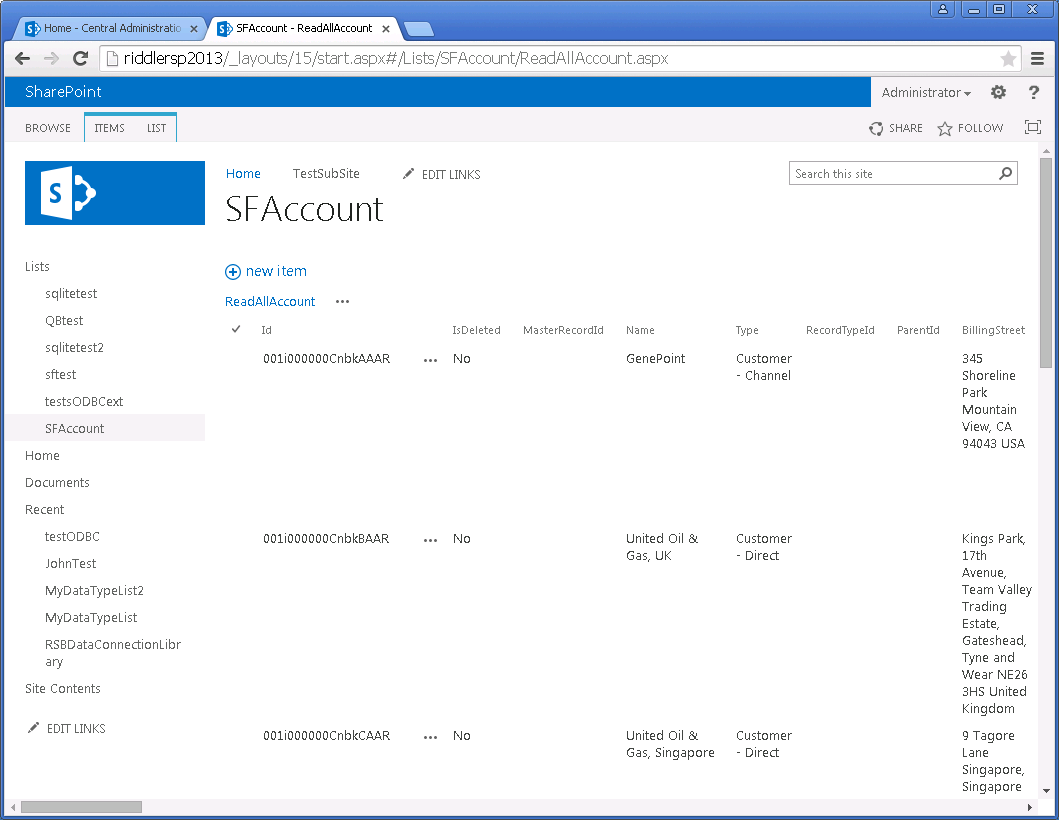1059x820 pixels.
Task: Bookmark page with the star icon
Action: point(1008,59)
